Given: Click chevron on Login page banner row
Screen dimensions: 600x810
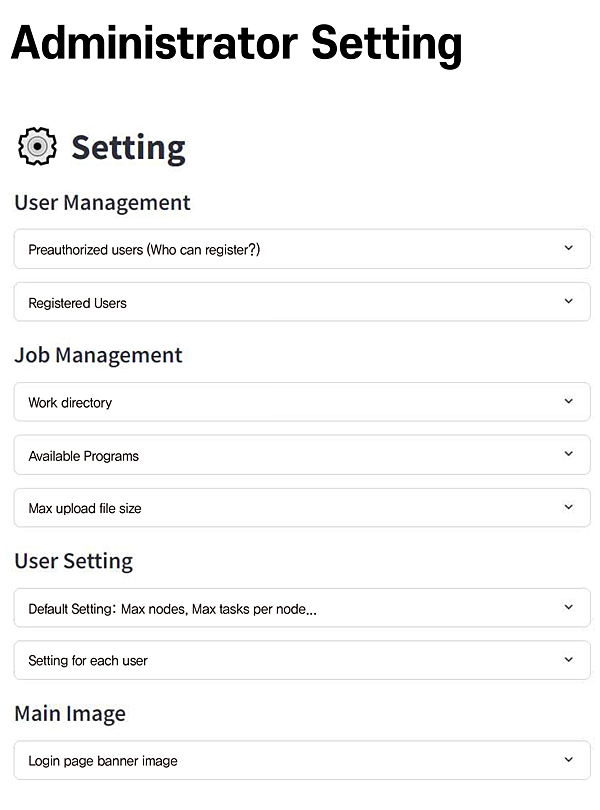Looking at the screenshot, I should click(568, 759).
